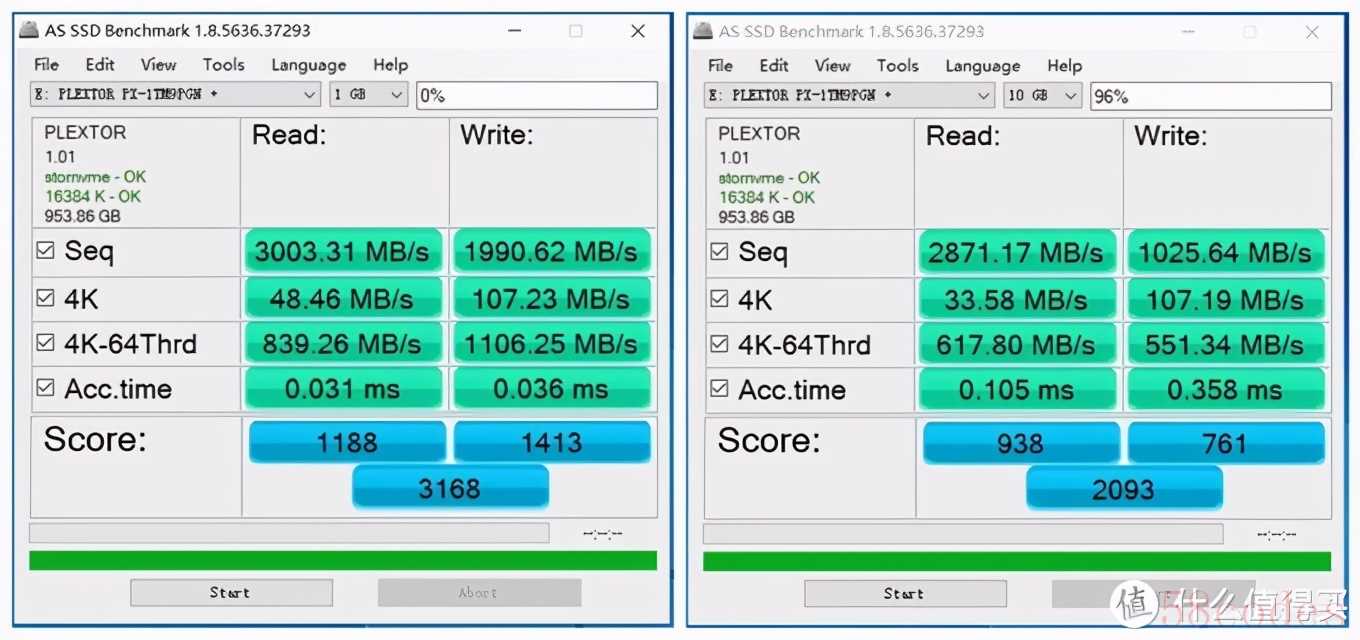Open Help menu in right window
Viewport: 1360px width, 640px height.
tap(1064, 66)
